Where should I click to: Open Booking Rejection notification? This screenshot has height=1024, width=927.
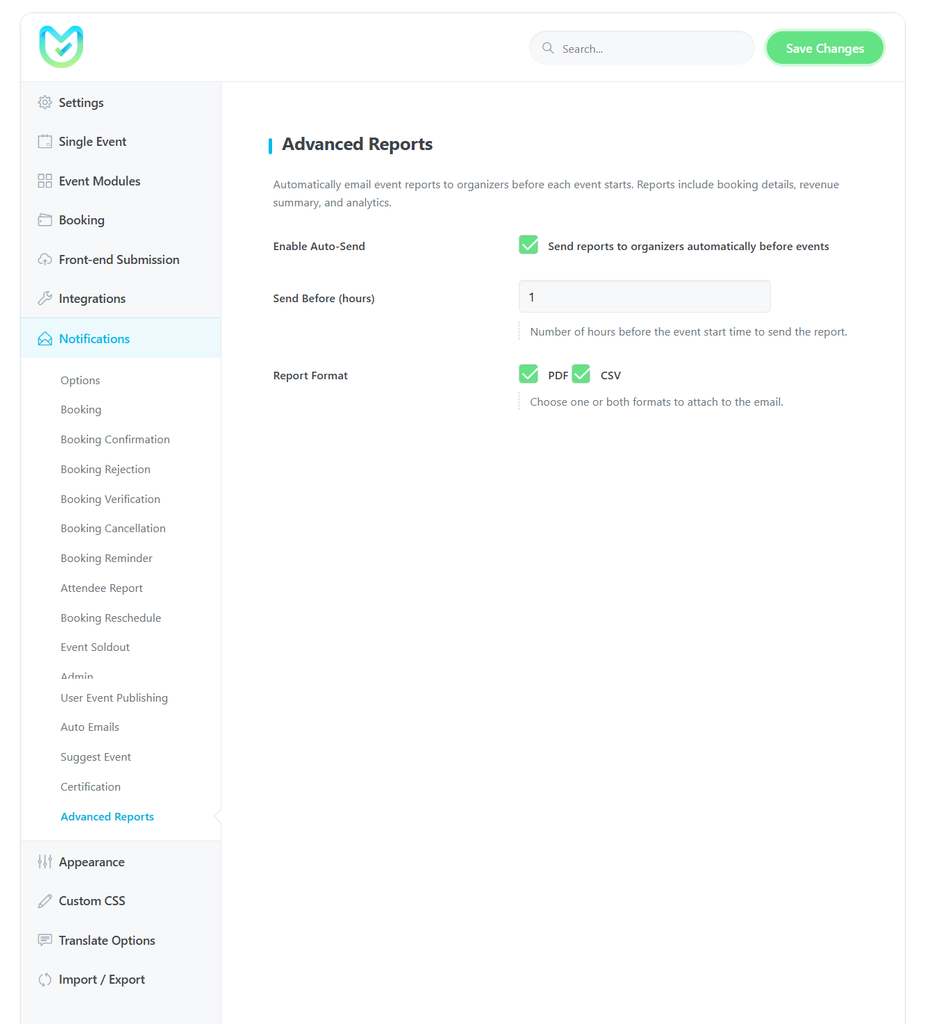click(x=105, y=470)
